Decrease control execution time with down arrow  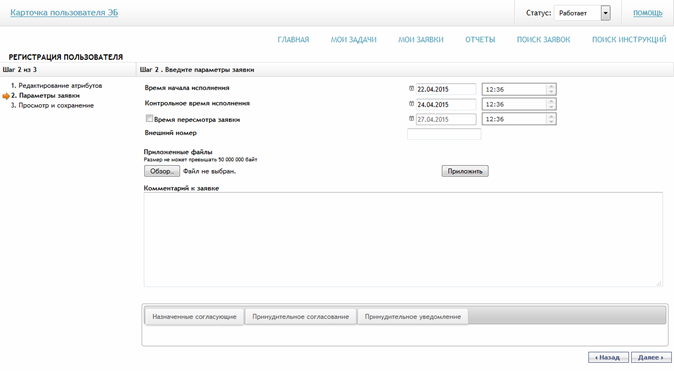click(551, 107)
